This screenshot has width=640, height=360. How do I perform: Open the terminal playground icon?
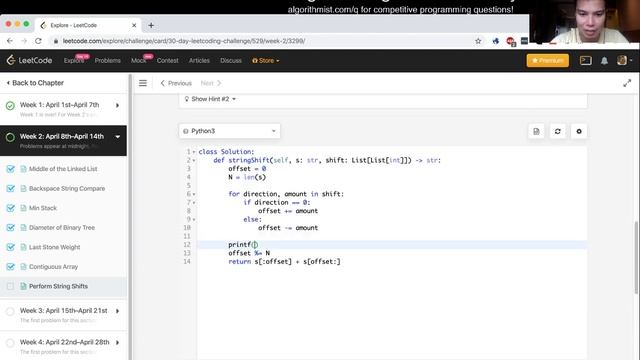585,60
